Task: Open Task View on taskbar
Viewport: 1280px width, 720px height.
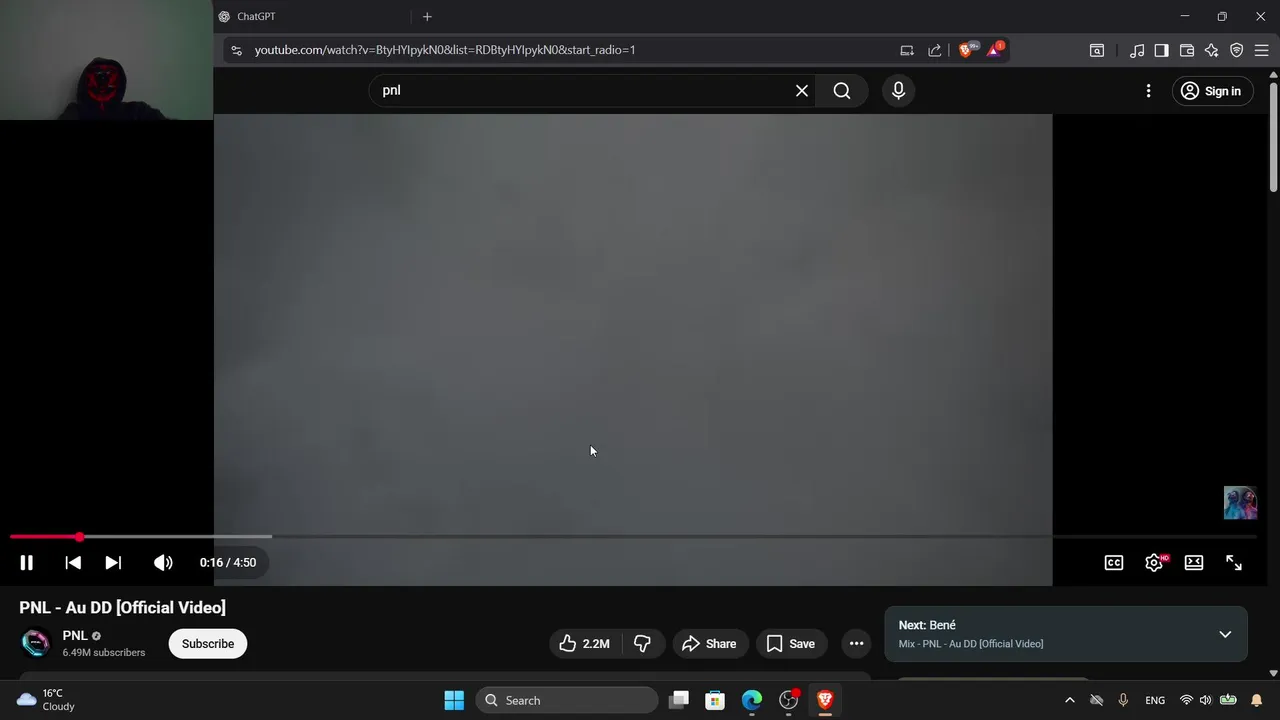Action: point(679,700)
